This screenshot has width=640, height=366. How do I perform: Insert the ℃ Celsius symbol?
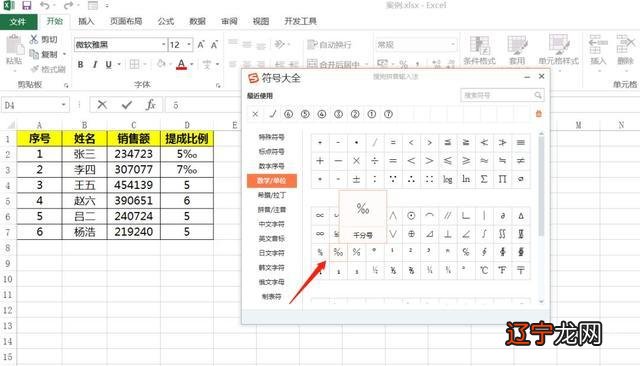(x=484, y=270)
